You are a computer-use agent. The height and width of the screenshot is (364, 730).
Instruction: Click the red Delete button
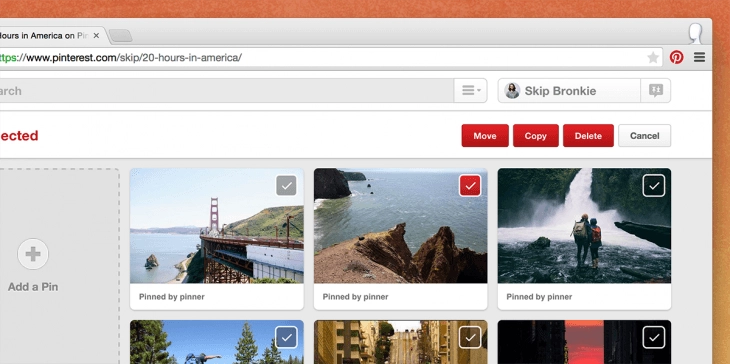click(x=588, y=136)
